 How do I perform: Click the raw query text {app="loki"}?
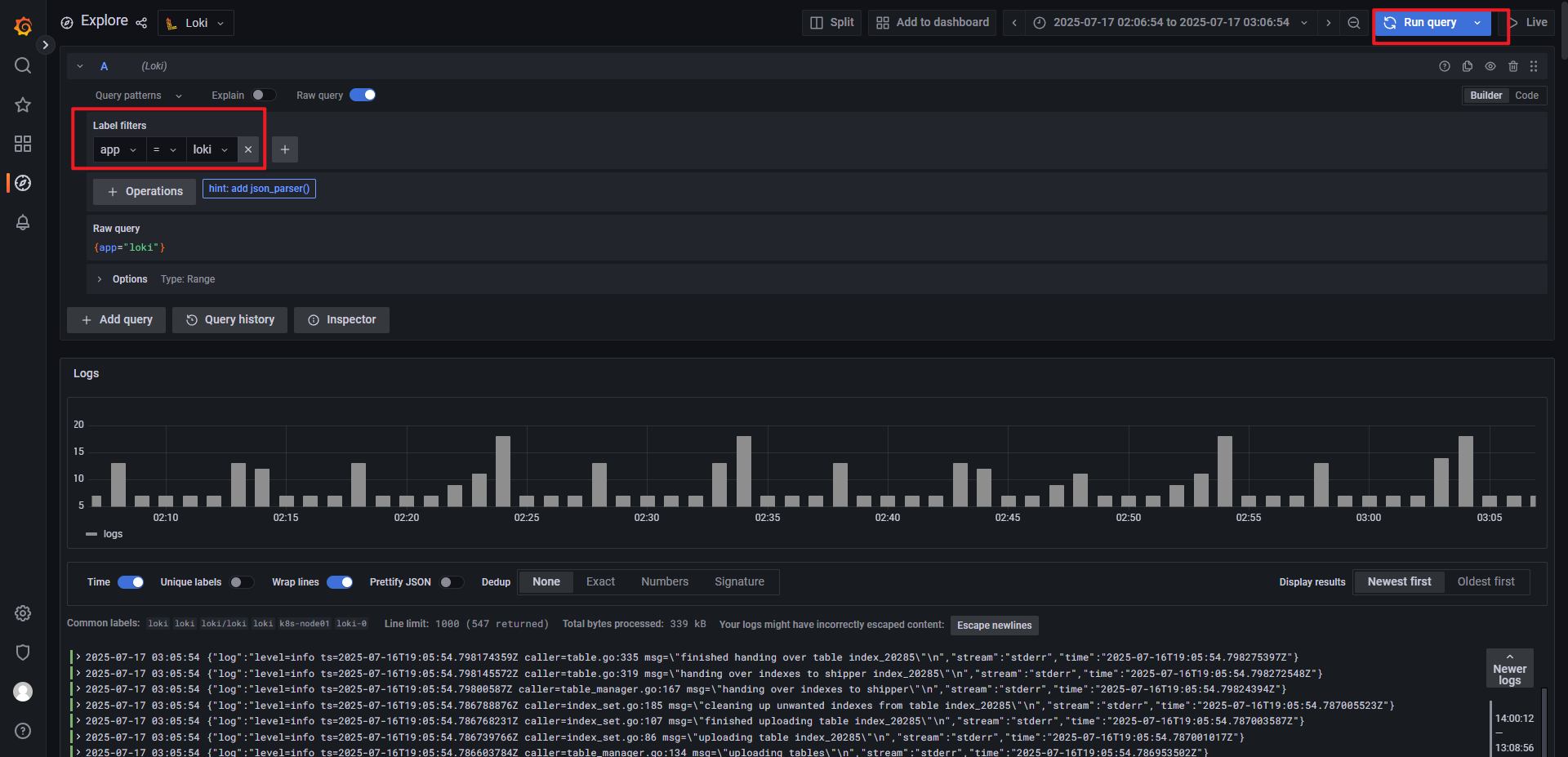[129, 247]
